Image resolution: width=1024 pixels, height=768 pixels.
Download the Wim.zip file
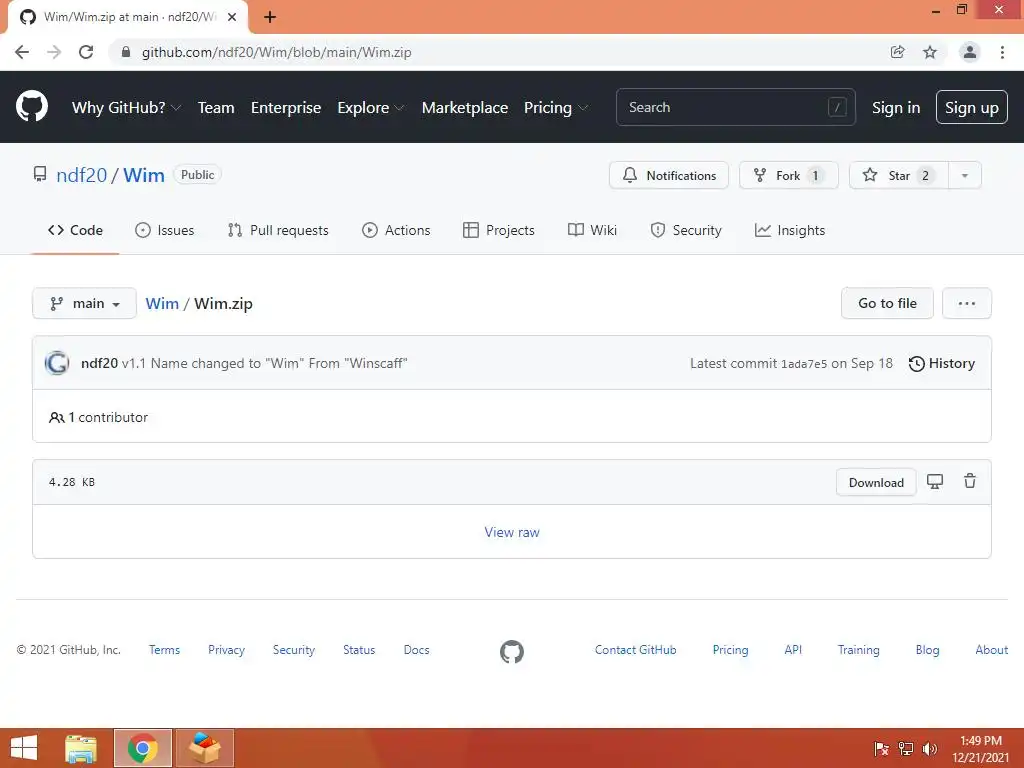pos(876,483)
